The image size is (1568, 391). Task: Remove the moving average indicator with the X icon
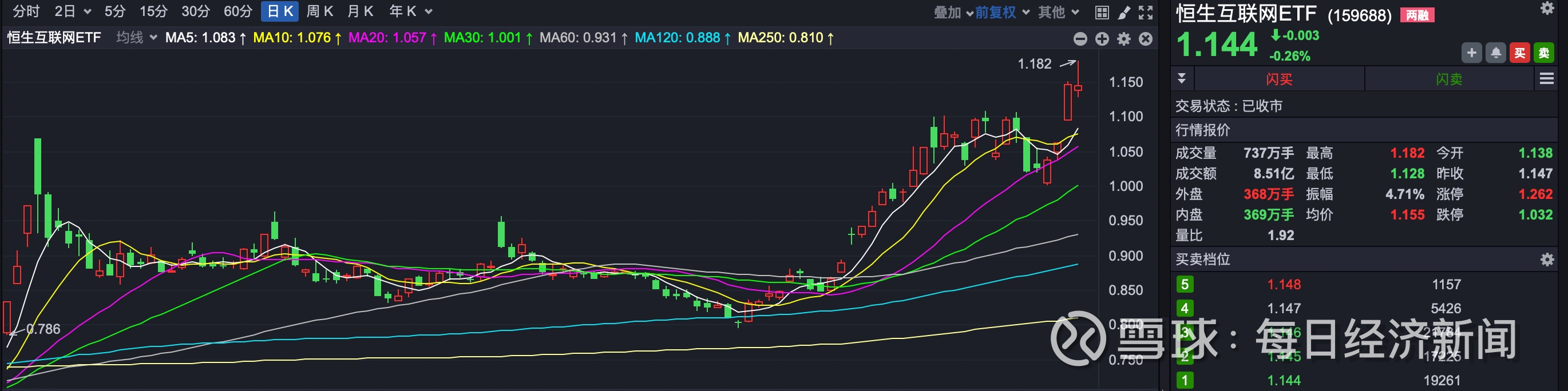1146,39
